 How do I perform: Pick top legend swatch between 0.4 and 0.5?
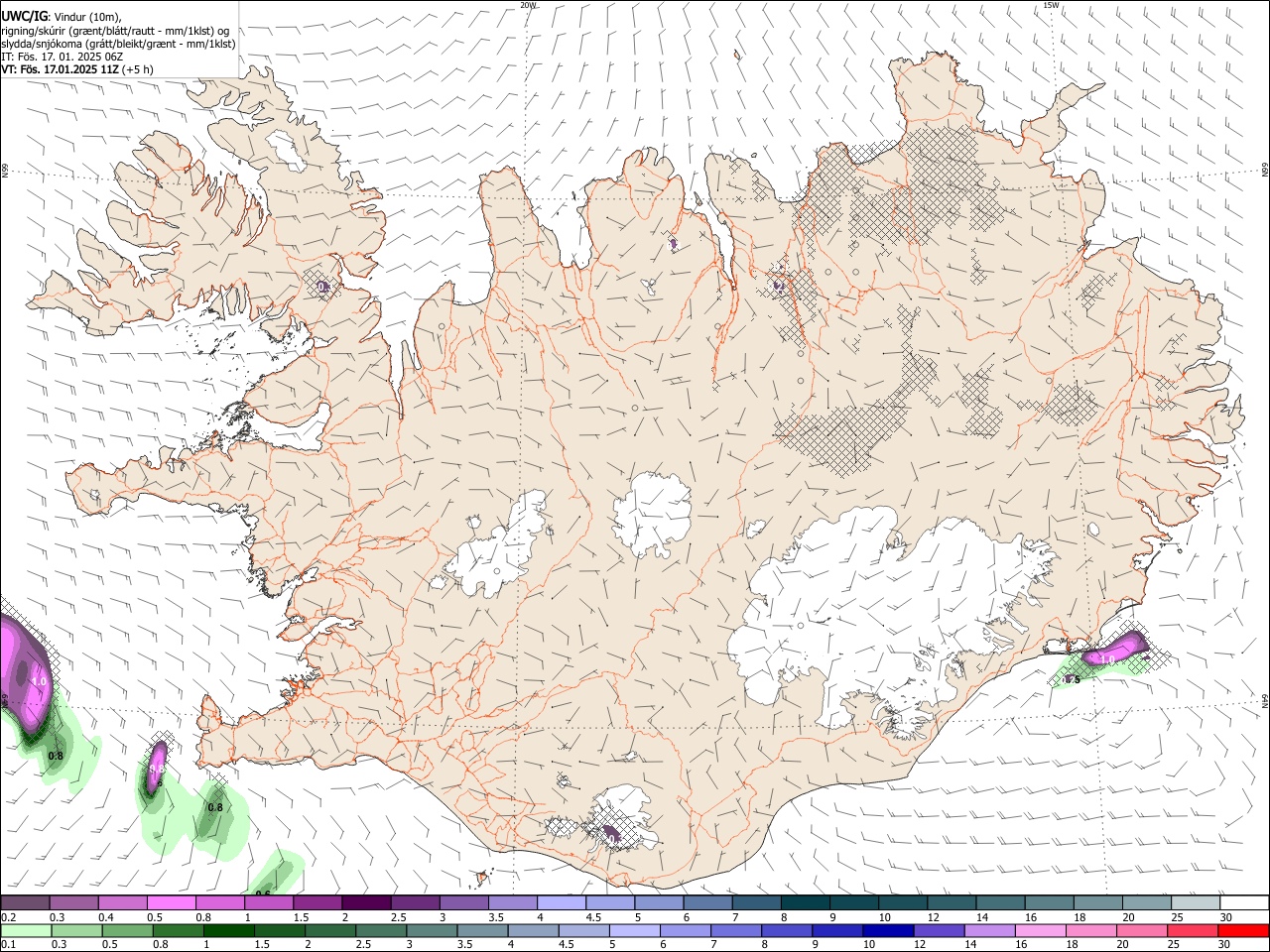122,902
